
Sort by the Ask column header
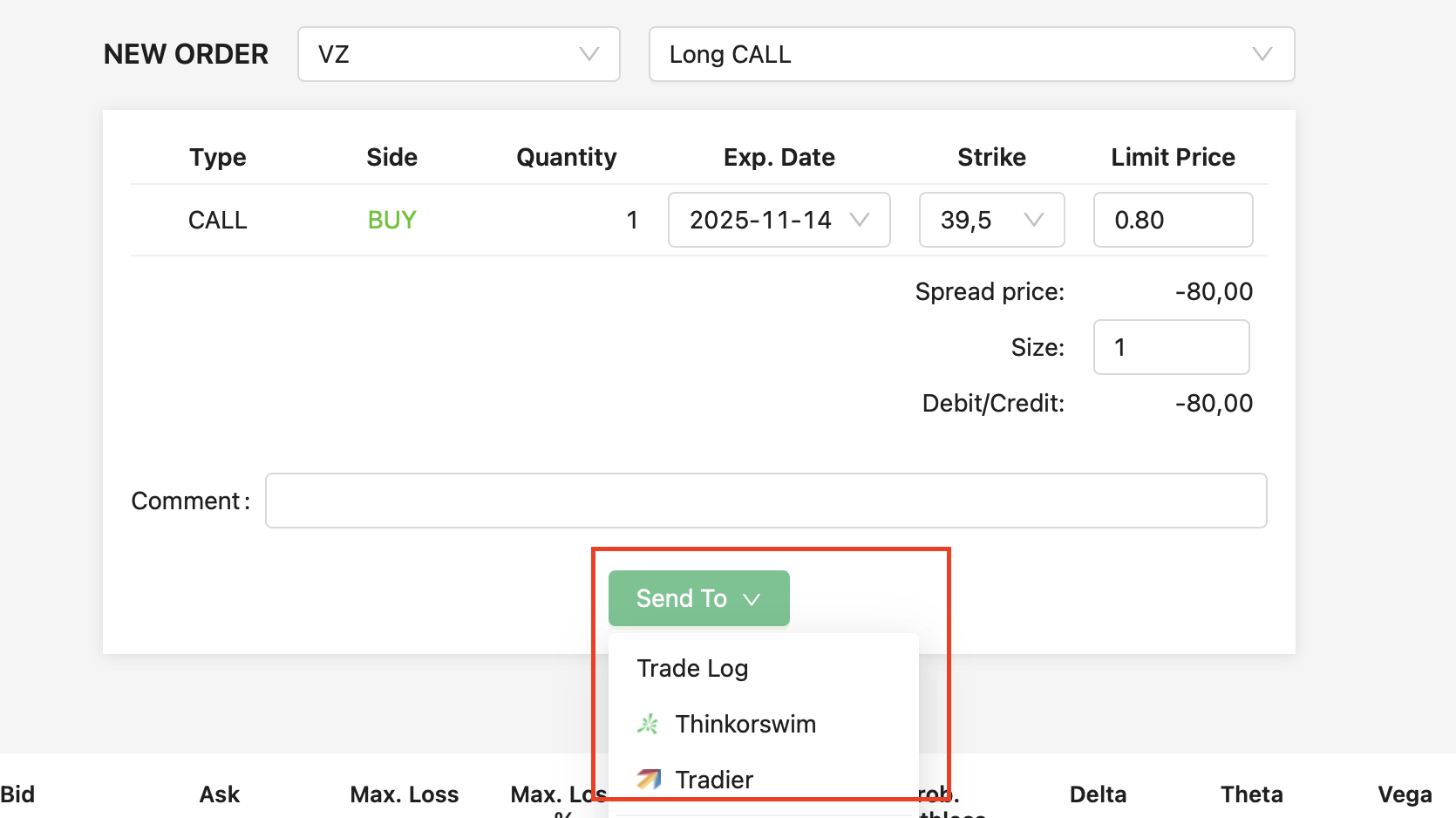(220, 794)
